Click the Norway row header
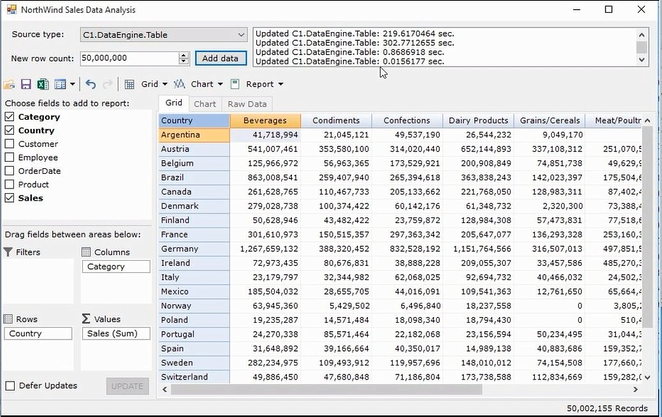Screen dimensions: 662x417 [194, 306]
